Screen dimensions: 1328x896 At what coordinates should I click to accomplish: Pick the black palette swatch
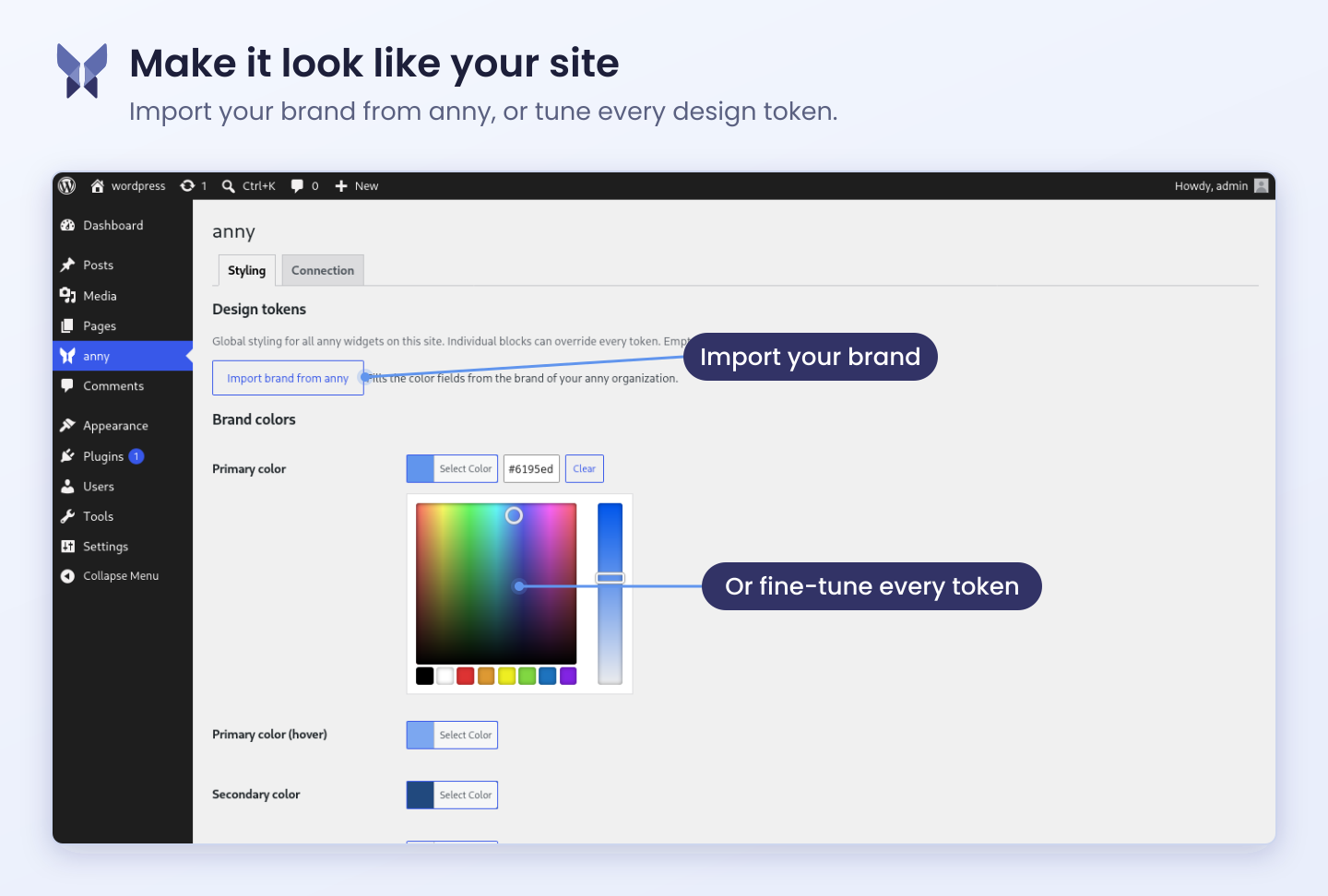point(424,676)
